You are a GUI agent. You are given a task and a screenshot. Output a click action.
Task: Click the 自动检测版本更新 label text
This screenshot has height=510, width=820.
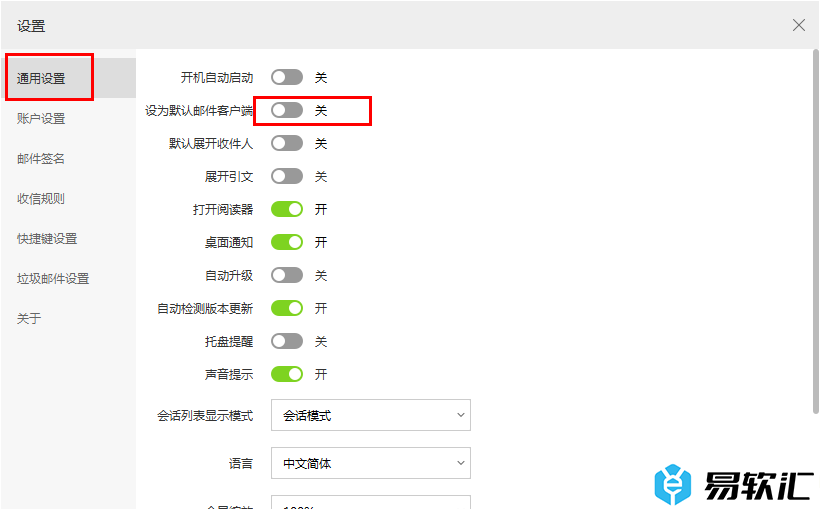pos(205,309)
